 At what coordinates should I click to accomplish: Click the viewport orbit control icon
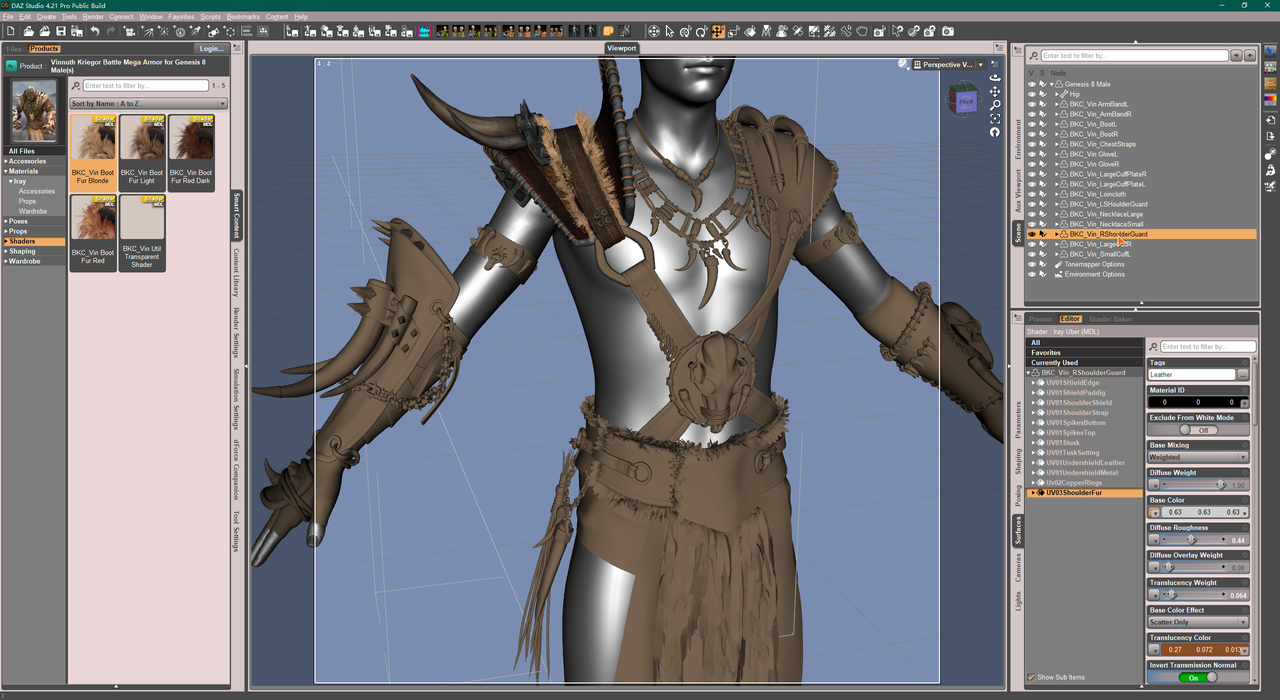(995, 78)
